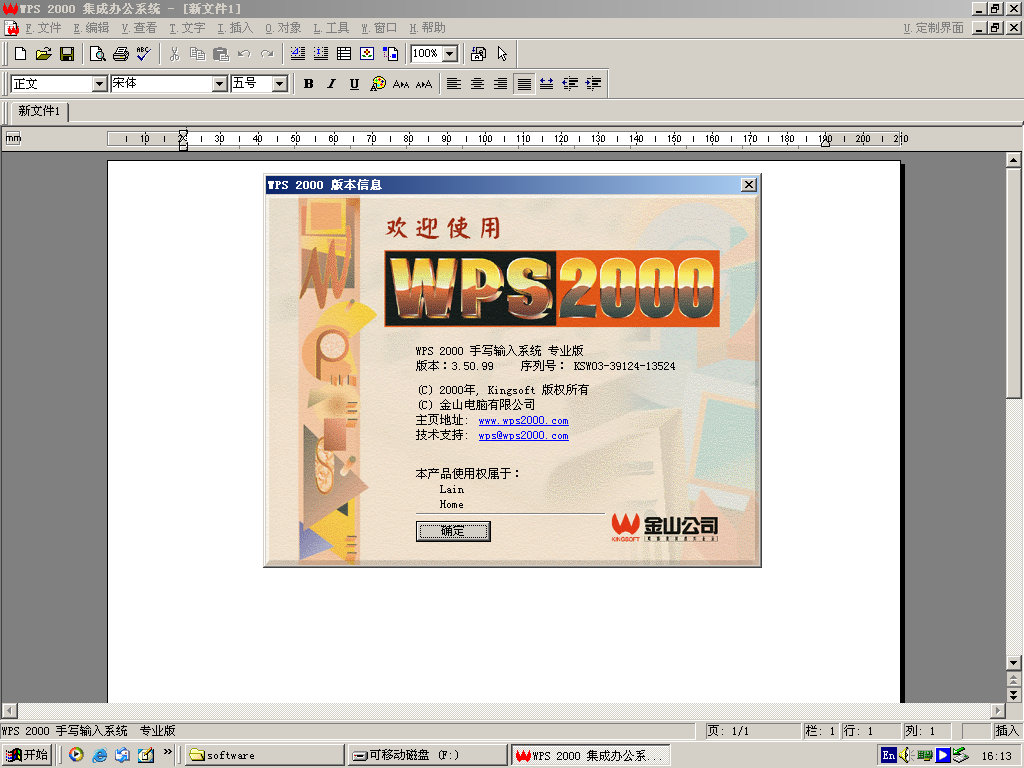The image size is (1024, 768).
Task: Select the arrow pointer tool
Action: [x=502, y=54]
